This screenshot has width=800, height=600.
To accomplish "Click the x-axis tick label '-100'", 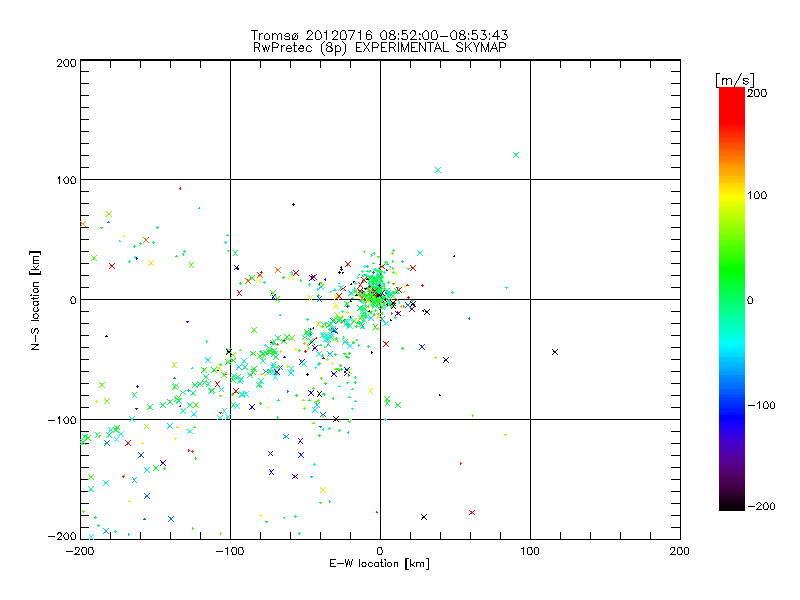I will click(230, 551).
